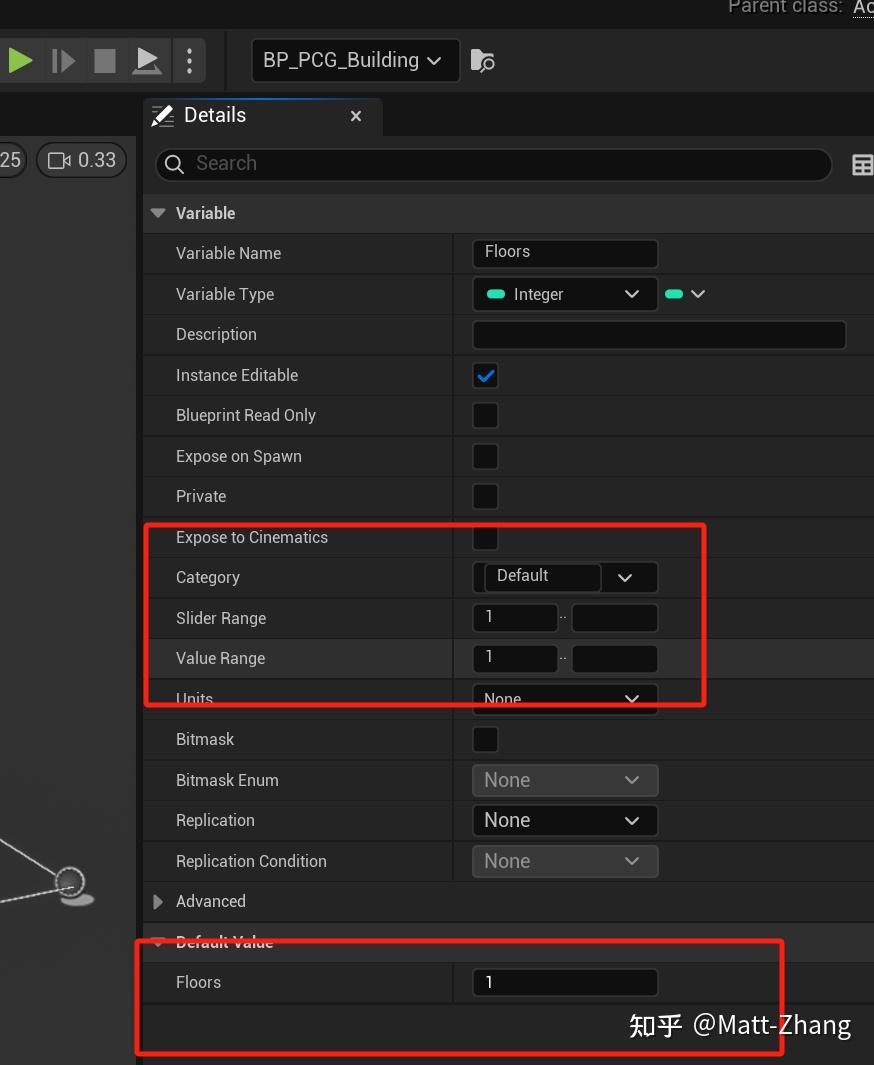
Task: Tick the Expose on Spawn checkbox
Action: pos(485,457)
